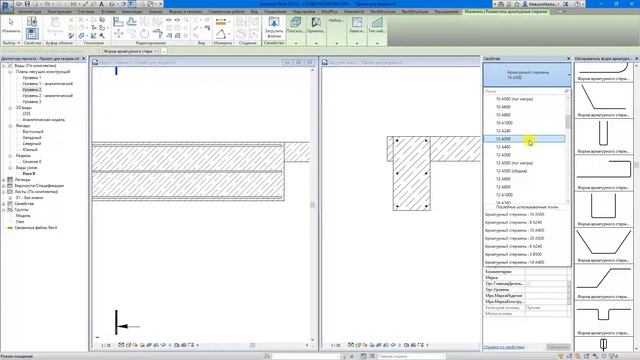This screenshot has width=640, height=360.
Task: Open the type selector Арматурный стержень 16 A500
Action: point(527,75)
